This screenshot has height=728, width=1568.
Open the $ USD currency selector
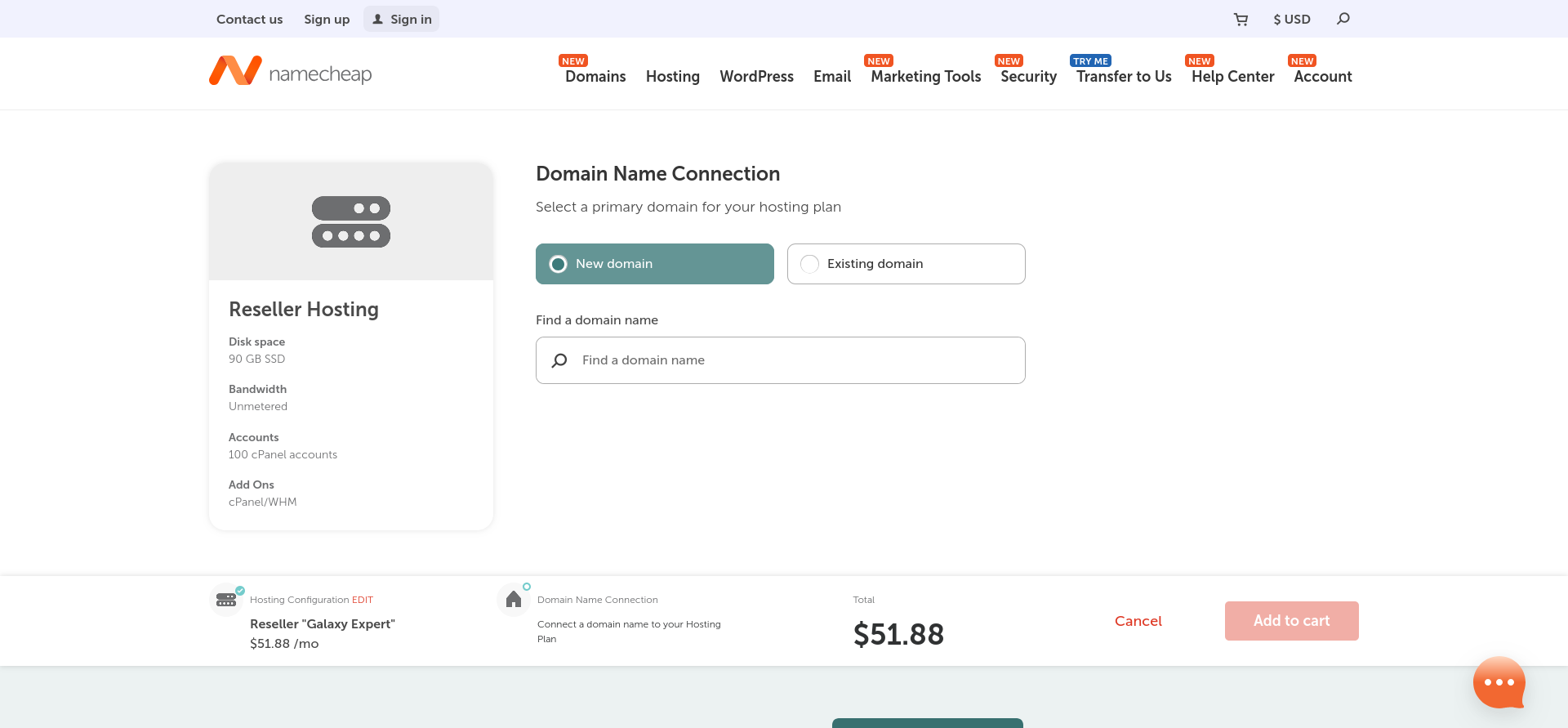[x=1292, y=19]
